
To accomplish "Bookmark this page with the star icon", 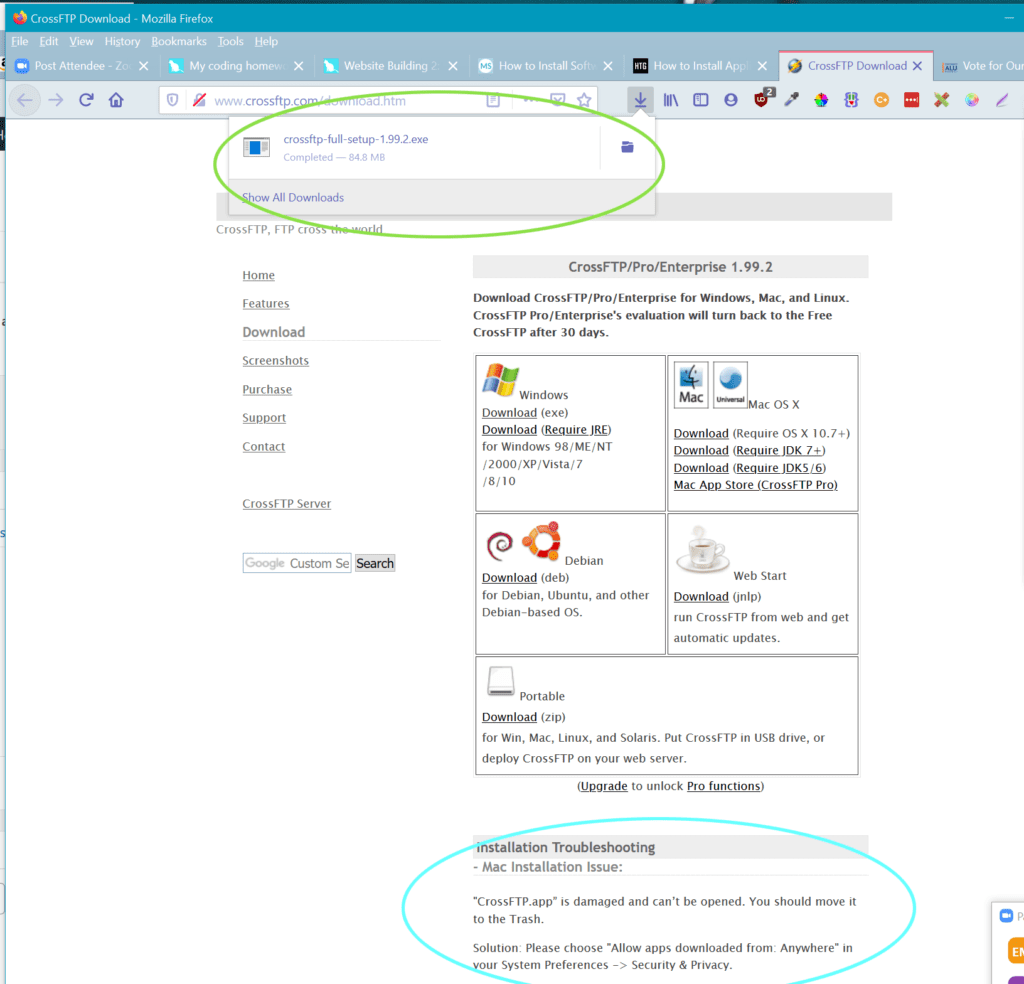I will click(x=584, y=100).
